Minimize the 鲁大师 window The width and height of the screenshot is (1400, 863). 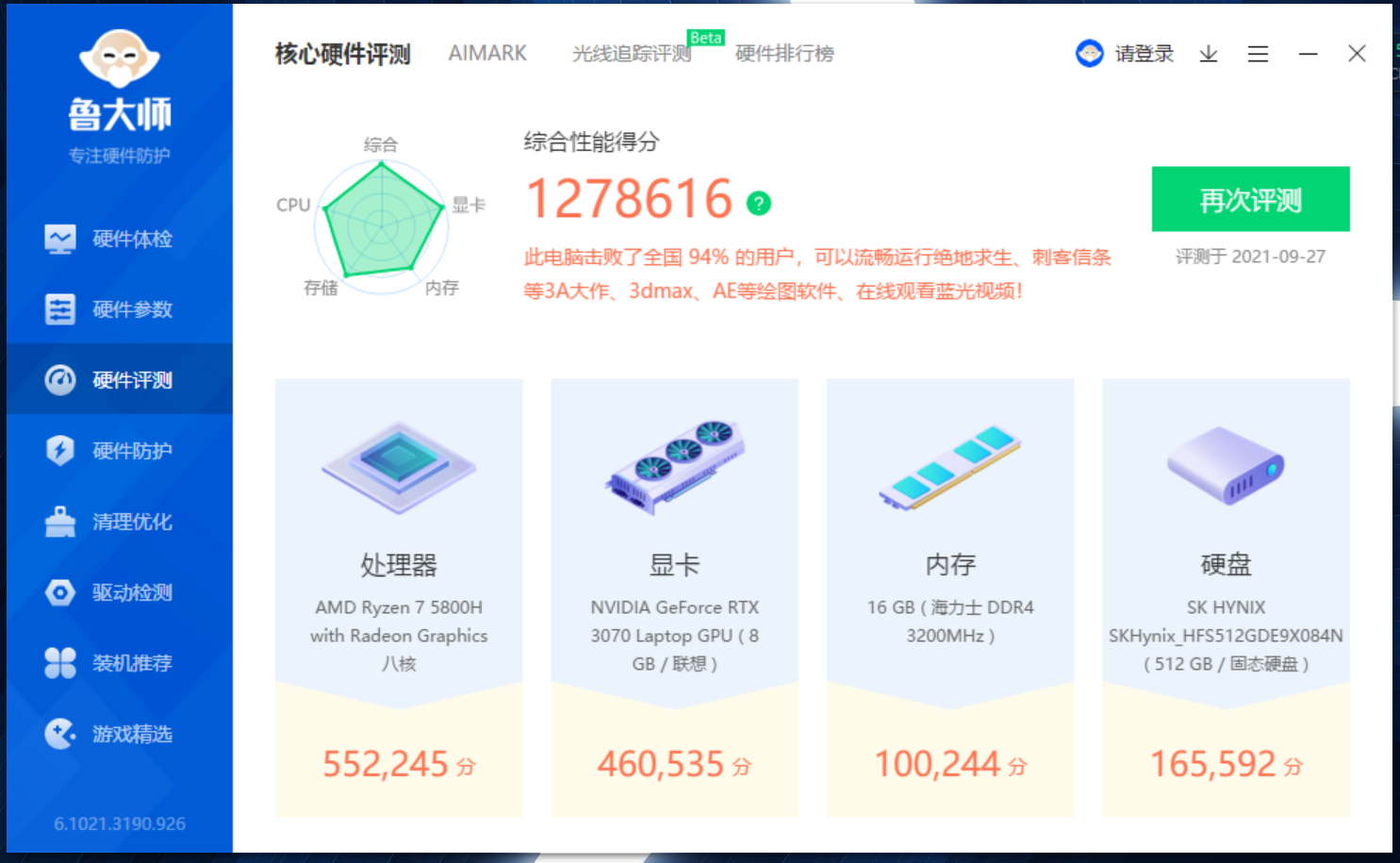pos(1308,54)
